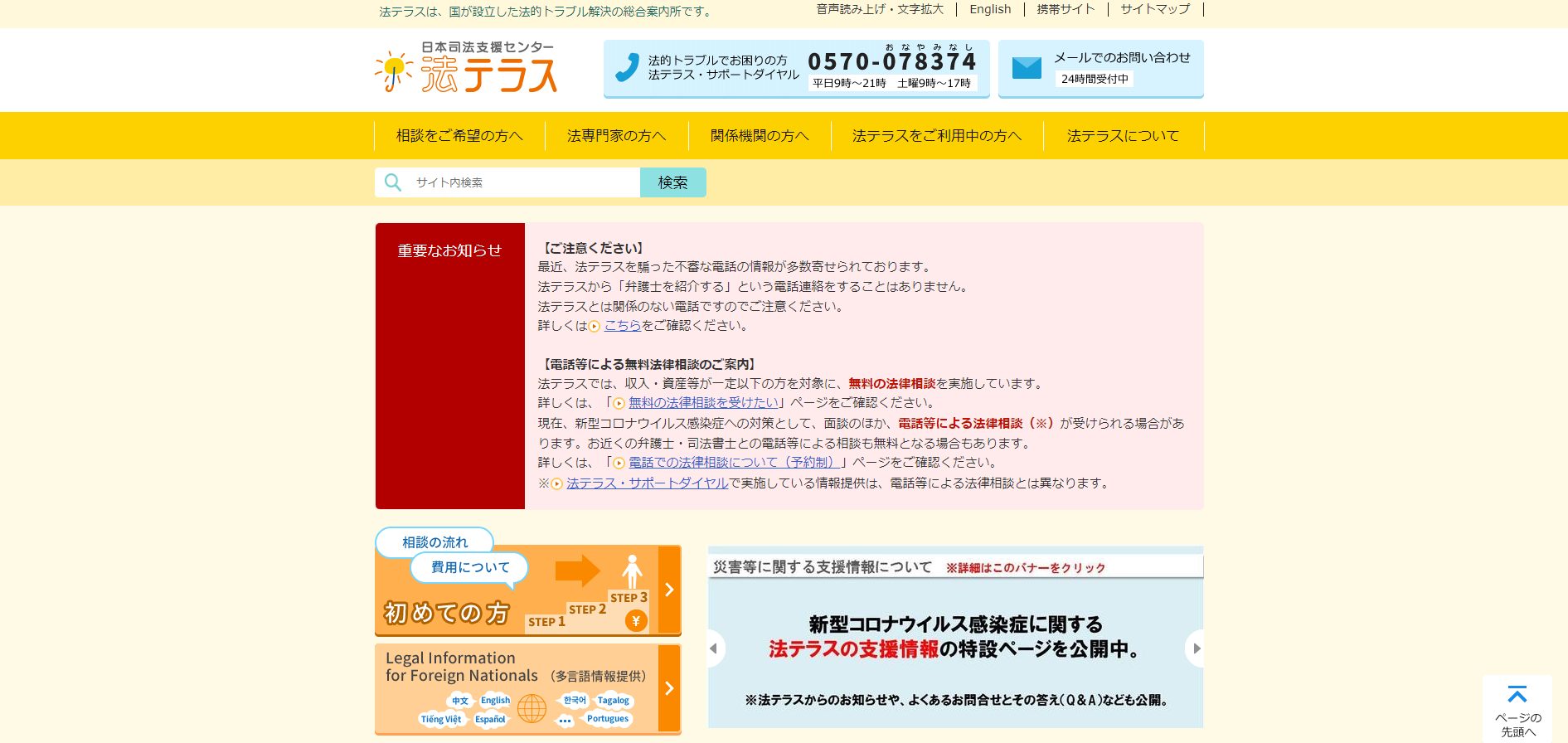
Task: Click the 中文 language bubble
Action: coord(459,701)
